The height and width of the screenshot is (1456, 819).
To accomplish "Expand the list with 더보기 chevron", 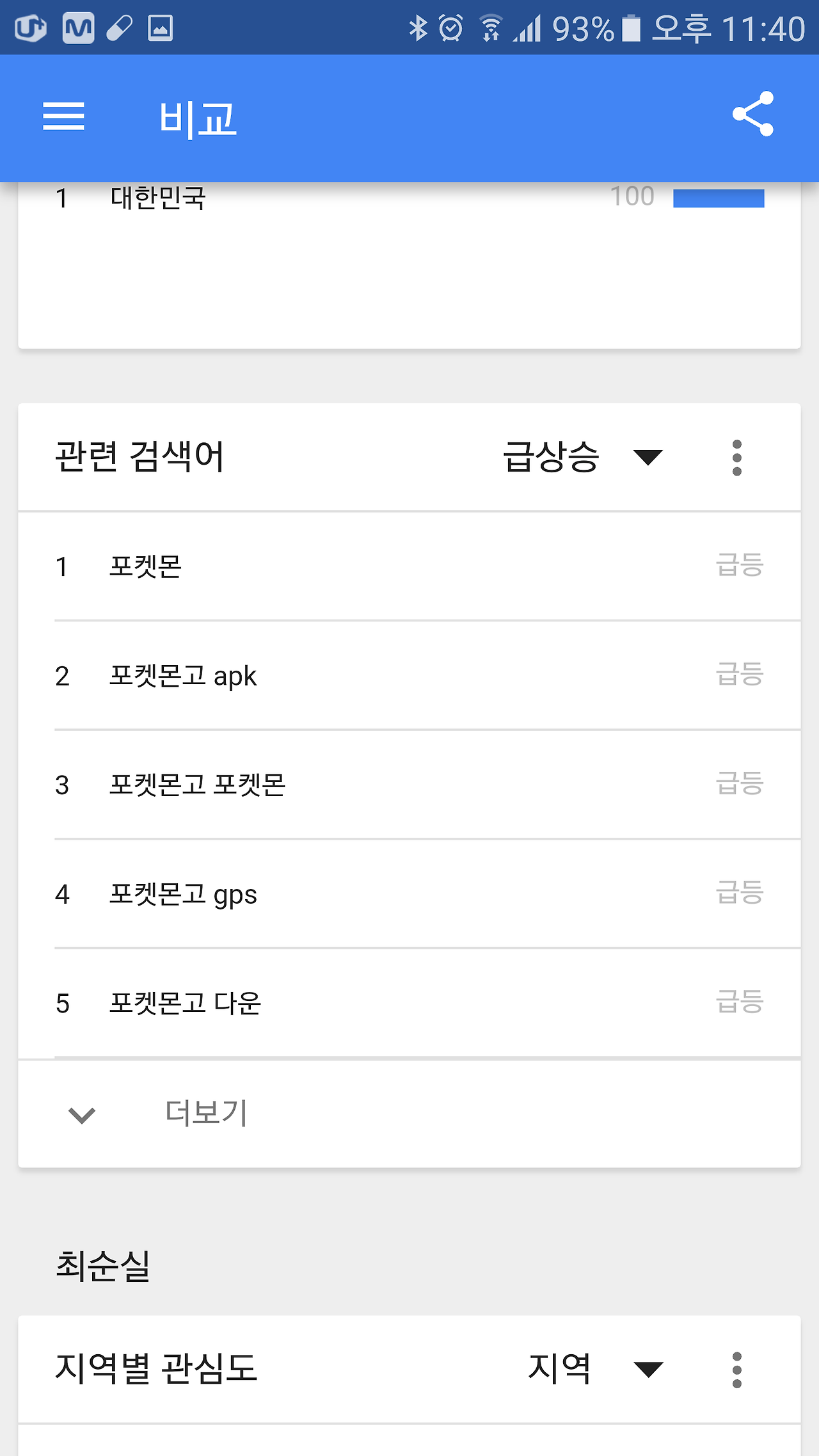I will 82,1115.
